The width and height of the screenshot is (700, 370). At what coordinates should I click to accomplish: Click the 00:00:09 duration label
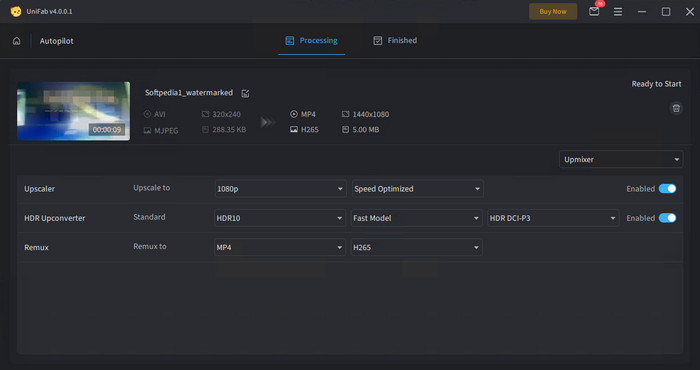click(107, 130)
